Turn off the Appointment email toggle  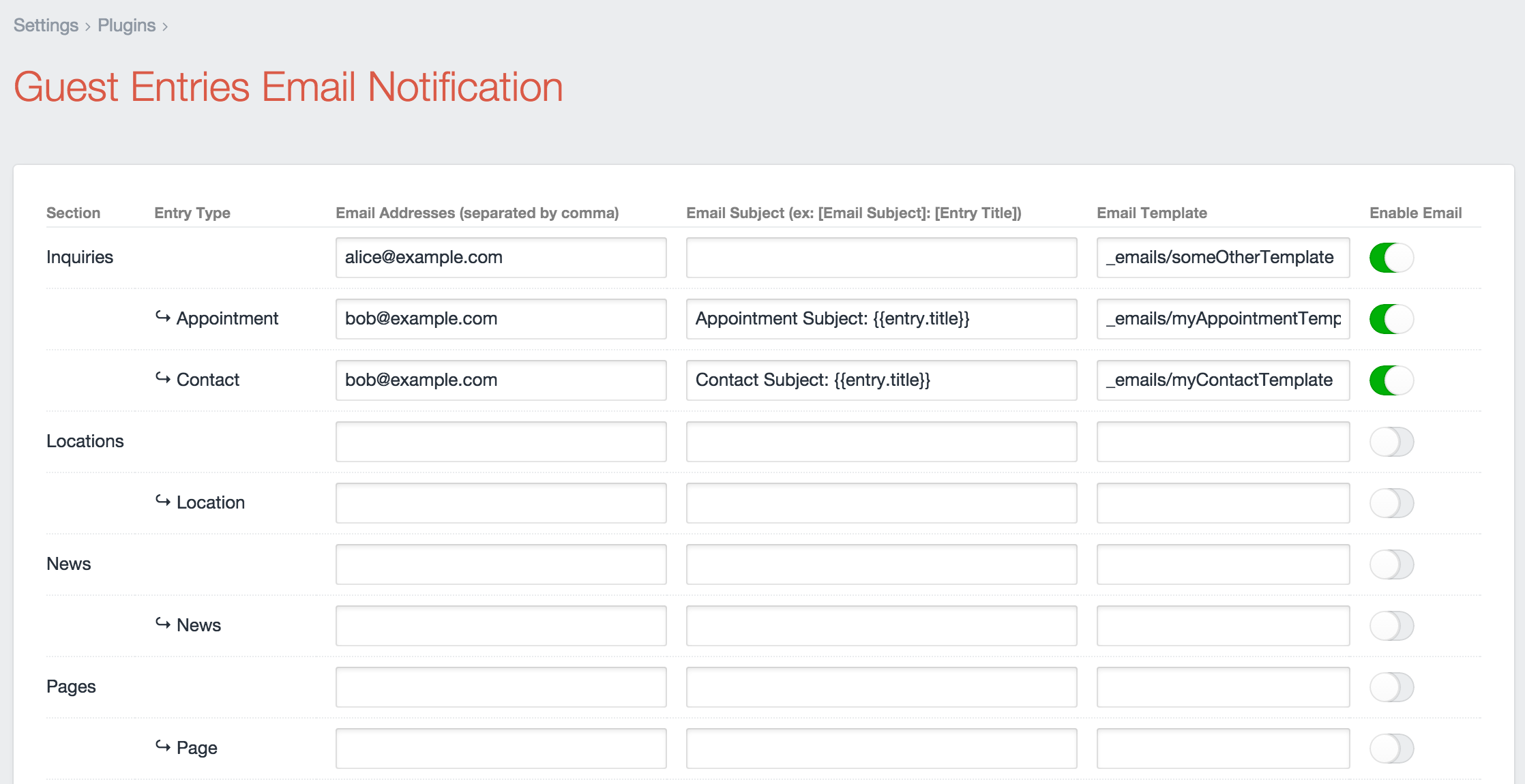point(1391,319)
